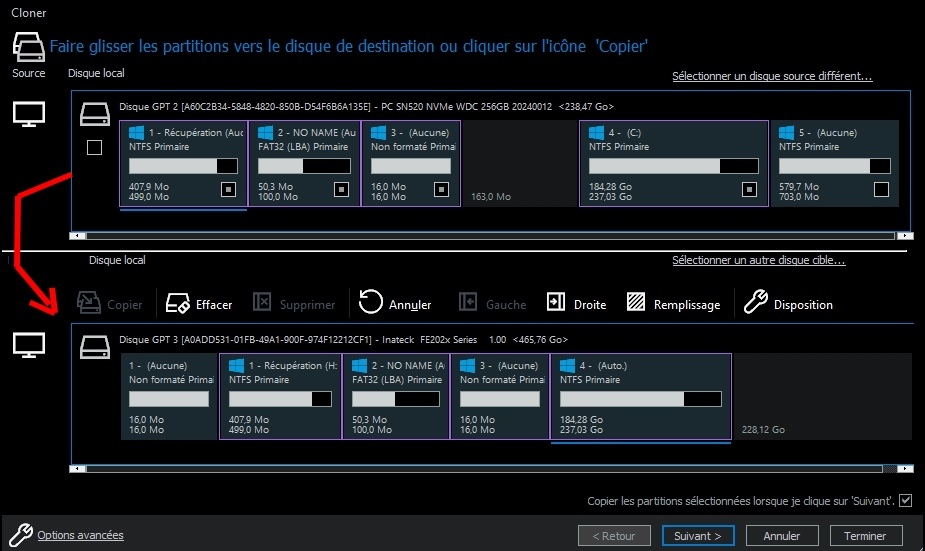The width and height of the screenshot is (925, 551).
Task: Click the Terminer button
Action: [x=865, y=536]
